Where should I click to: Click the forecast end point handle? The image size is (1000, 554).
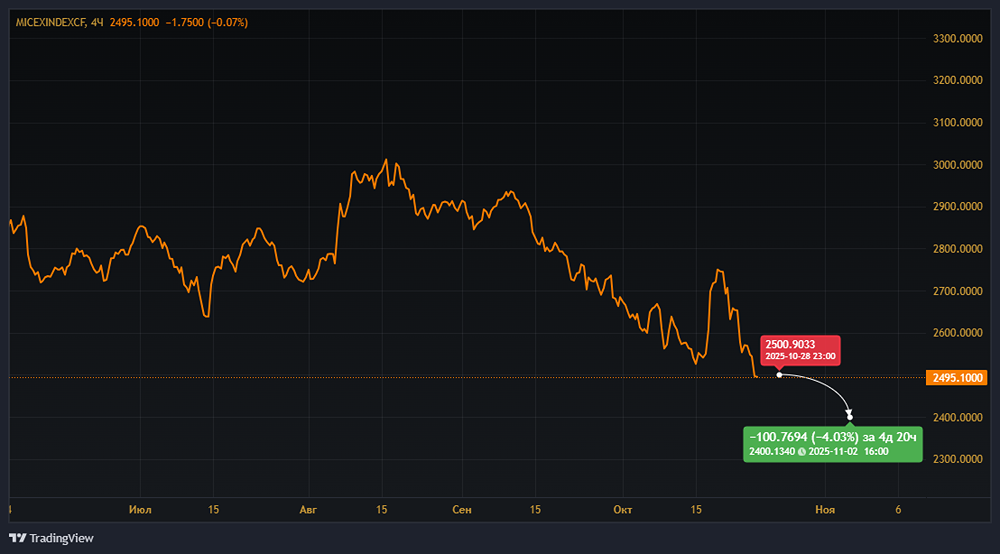pyautogui.click(x=850, y=417)
